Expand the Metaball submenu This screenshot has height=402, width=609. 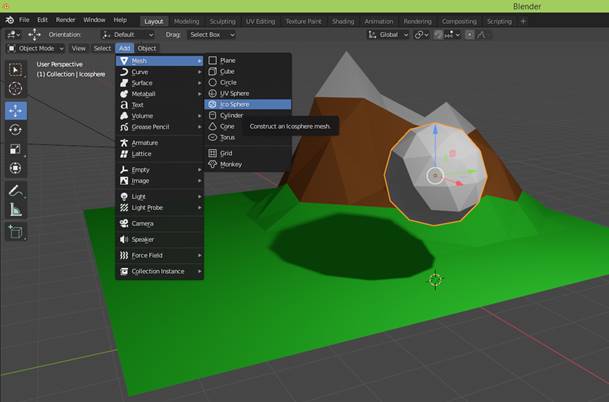pyautogui.click(x=160, y=94)
